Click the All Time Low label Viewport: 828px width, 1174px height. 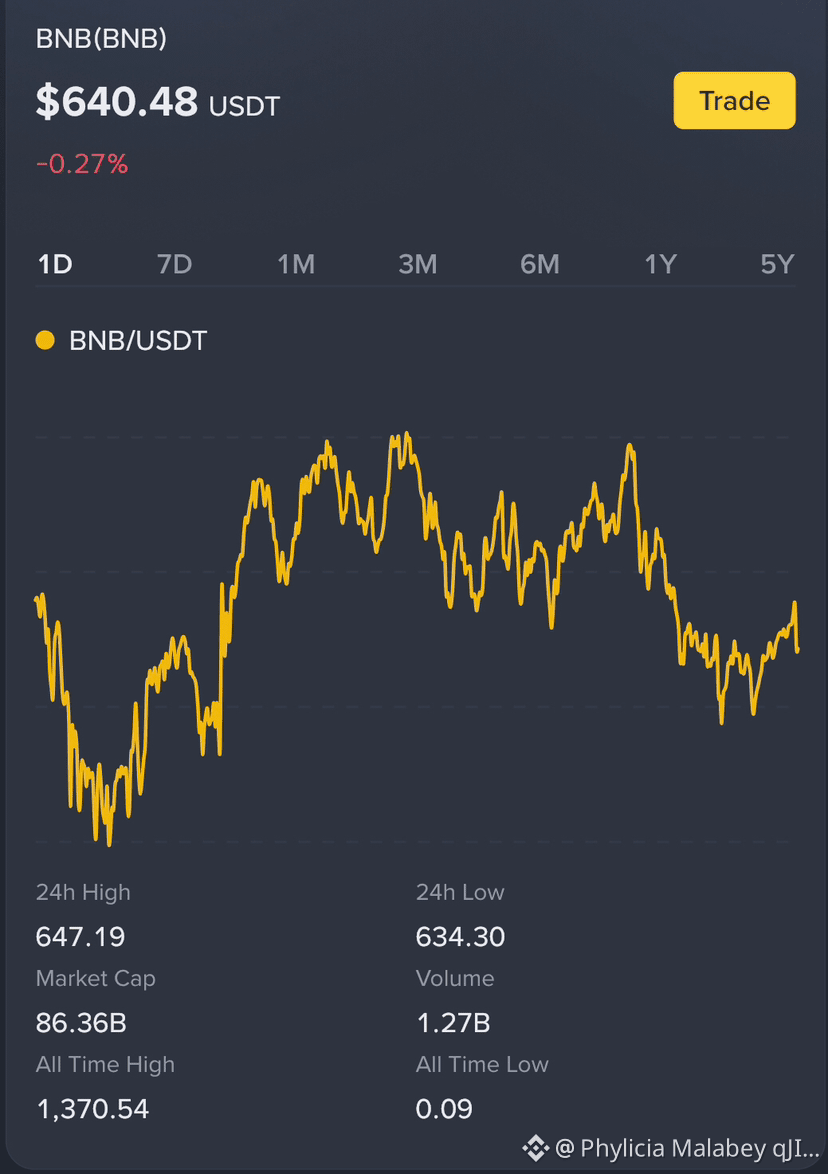(x=482, y=1065)
